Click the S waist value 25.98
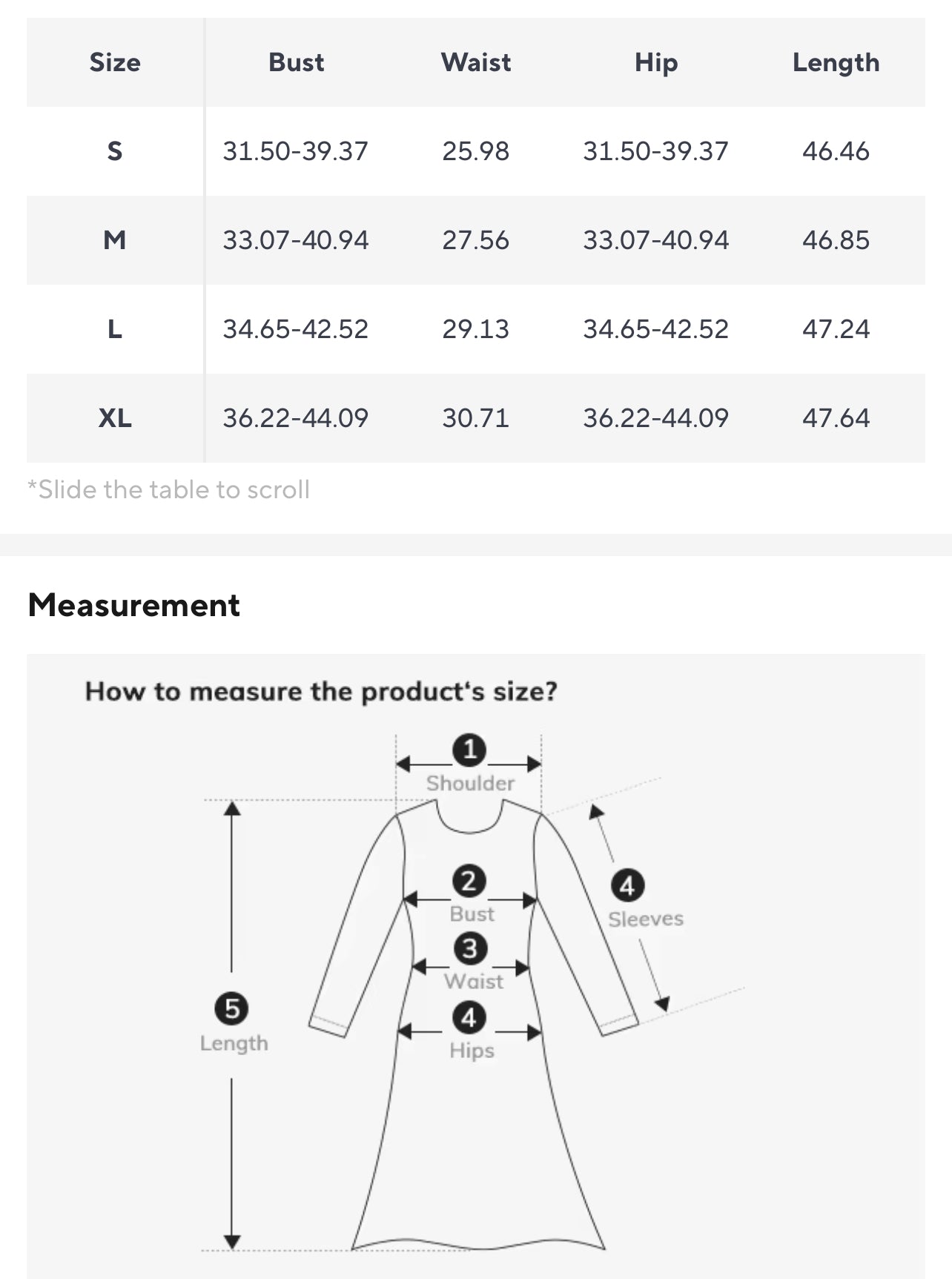Image resolution: width=952 pixels, height=1279 pixels. tap(476, 151)
